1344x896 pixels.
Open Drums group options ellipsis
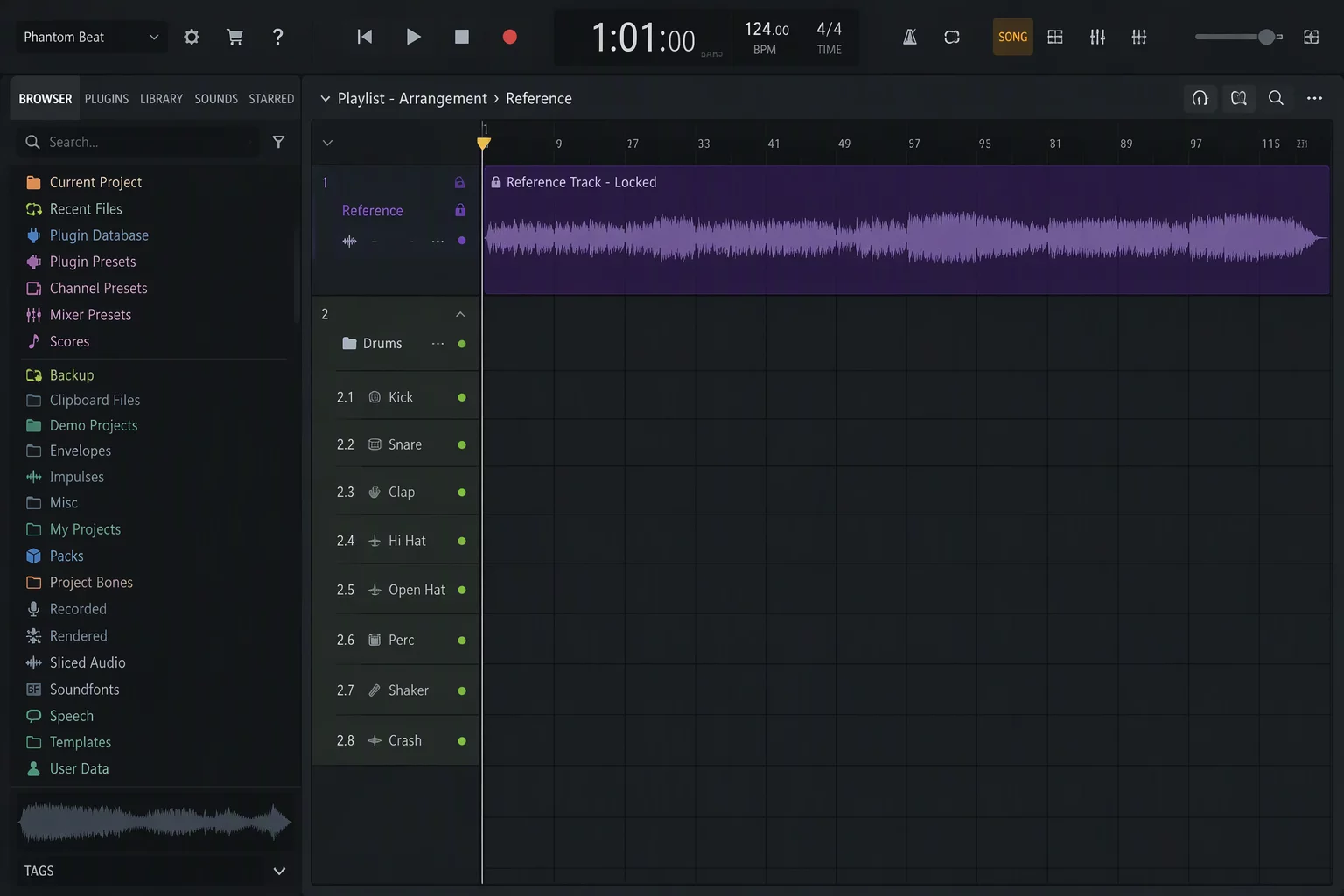coord(437,344)
